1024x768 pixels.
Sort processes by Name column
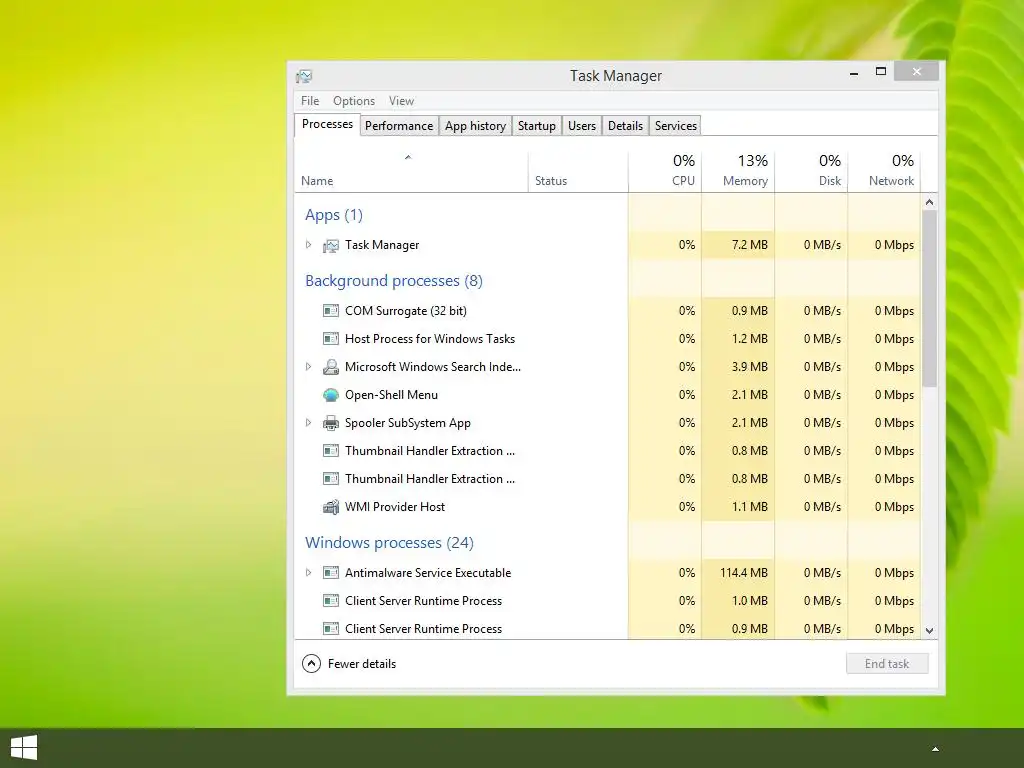[x=411, y=172]
